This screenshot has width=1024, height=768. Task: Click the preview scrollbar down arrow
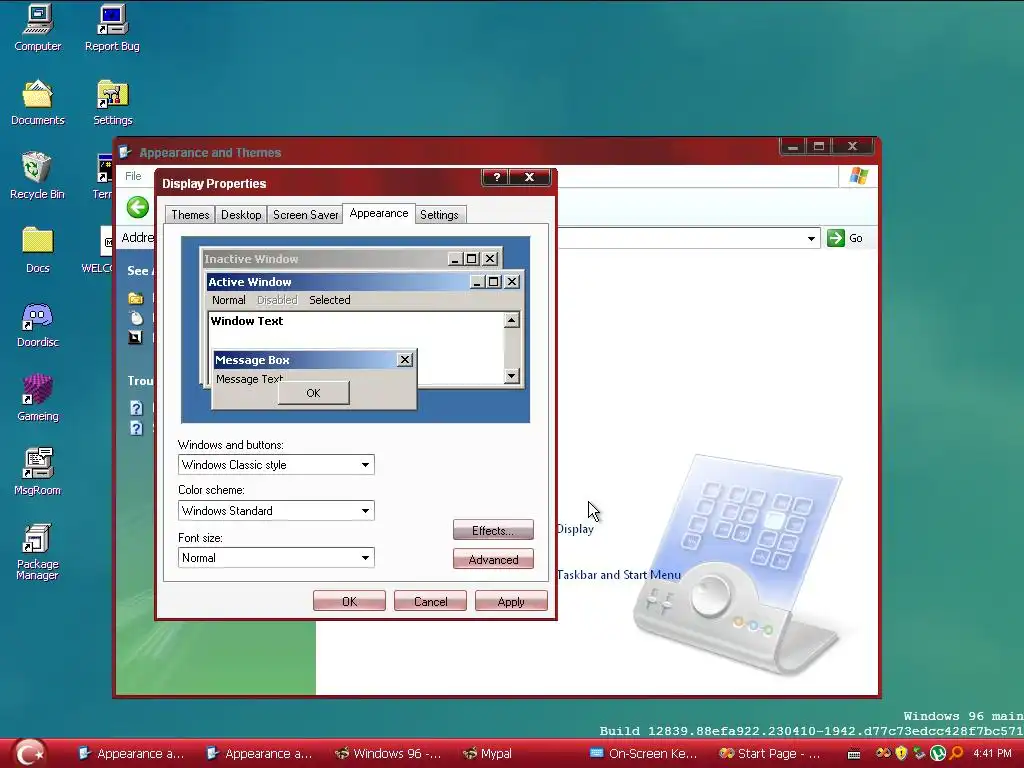click(x=511, y=376)
